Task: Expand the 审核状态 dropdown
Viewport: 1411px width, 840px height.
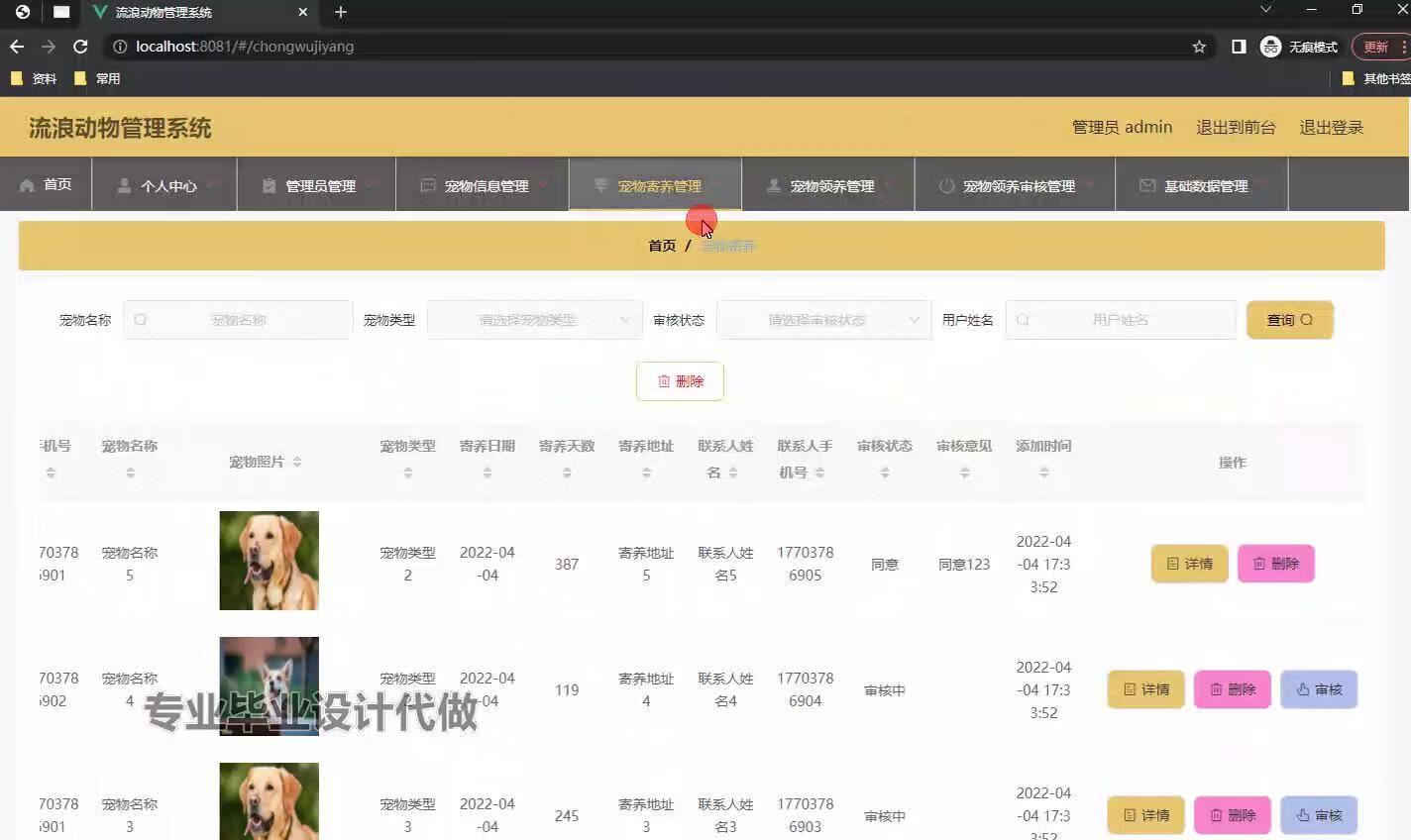Action: (x=824, y=320)
